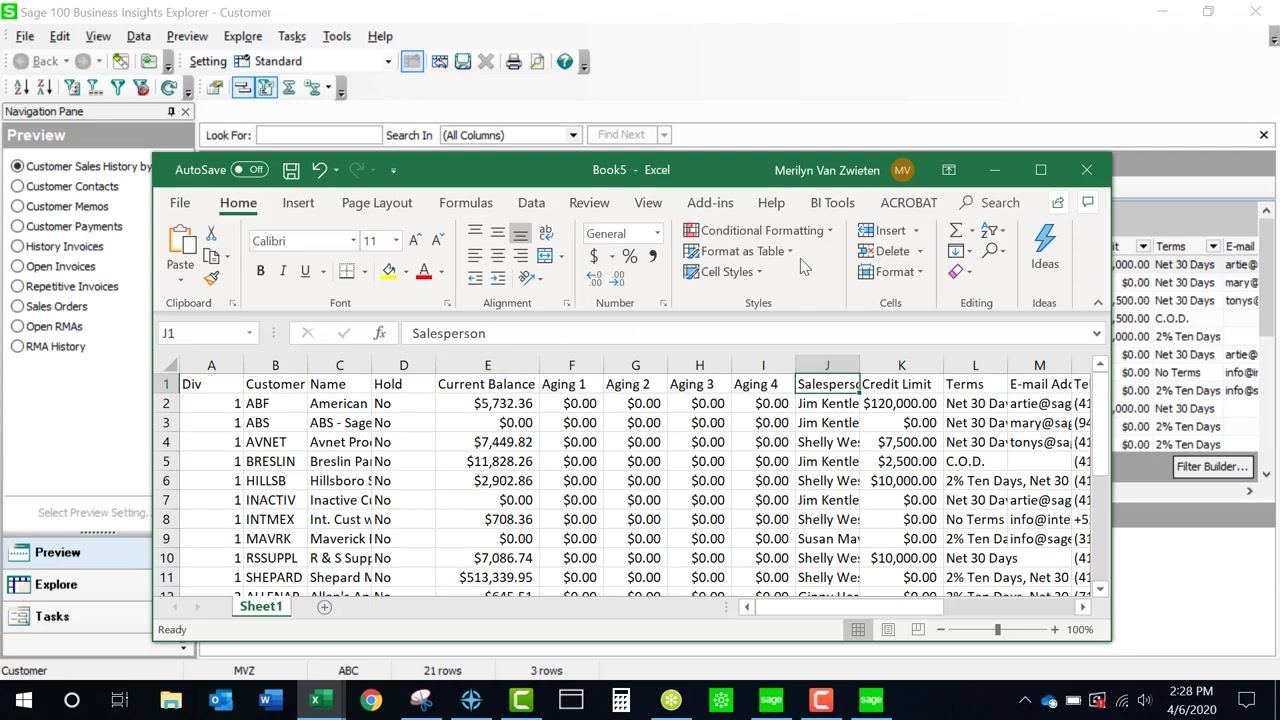This screenshot has height=720, width=1280.
Task: Click the Find Next button
Action: click(x=621, y=135)
